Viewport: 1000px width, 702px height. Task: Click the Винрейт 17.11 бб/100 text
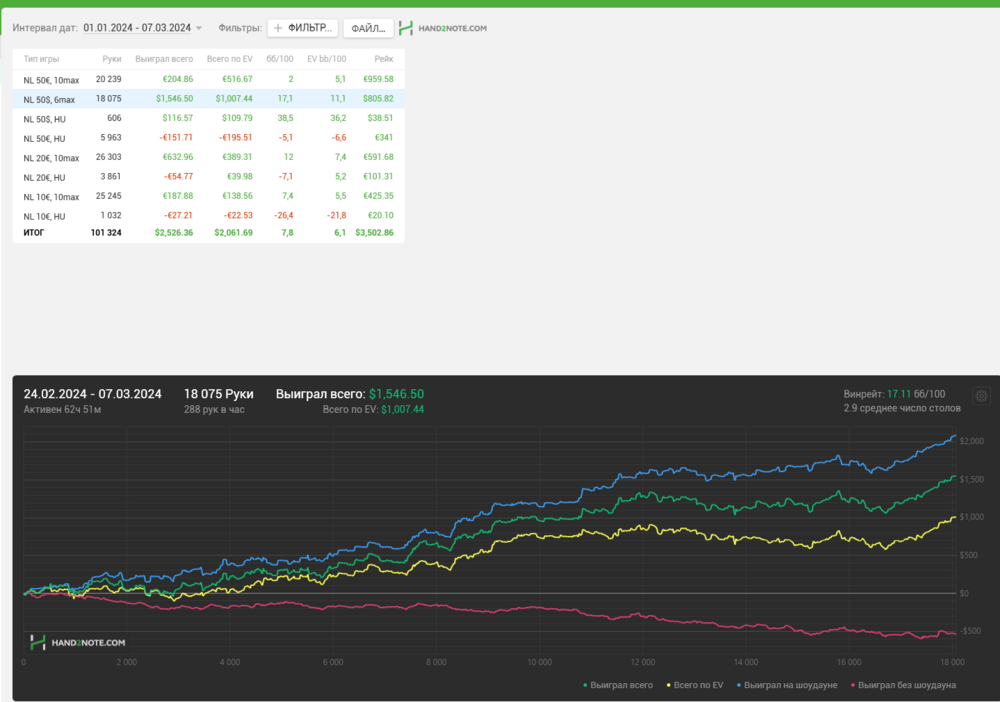[x=894, y=394]
